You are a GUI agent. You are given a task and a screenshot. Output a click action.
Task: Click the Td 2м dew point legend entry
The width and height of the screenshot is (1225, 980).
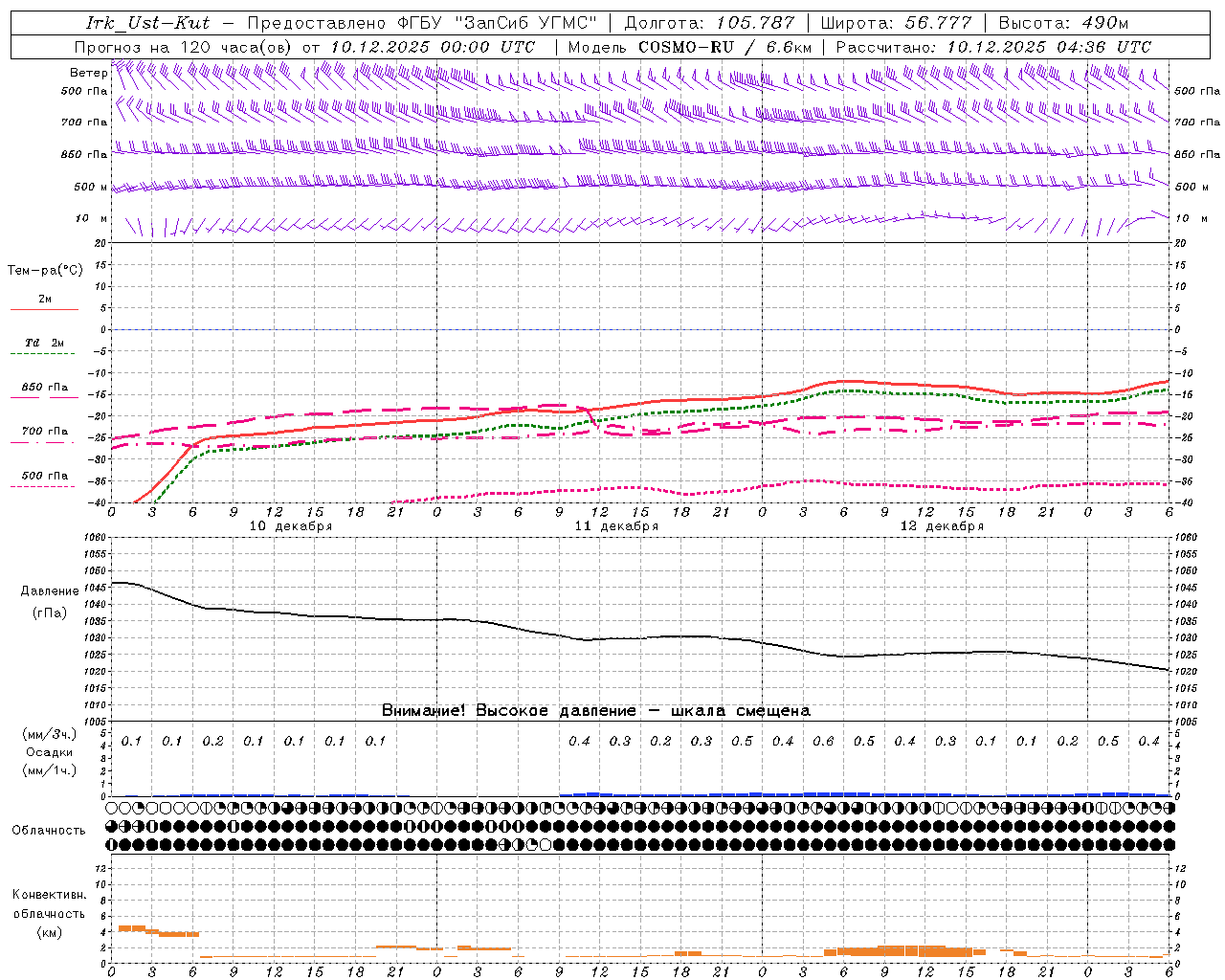coord(45,343)
